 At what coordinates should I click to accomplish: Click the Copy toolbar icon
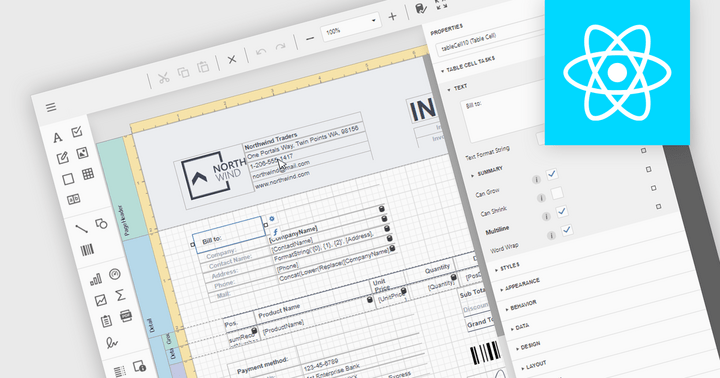pyautogui.click(x=184, y=73)
